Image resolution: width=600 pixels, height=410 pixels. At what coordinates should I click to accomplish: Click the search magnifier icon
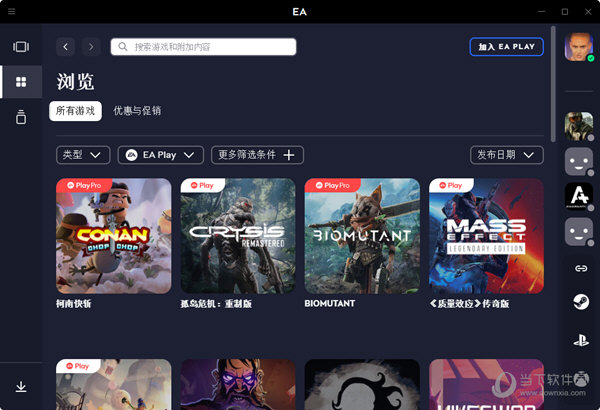pyautogui.click(x=122, y=47)
